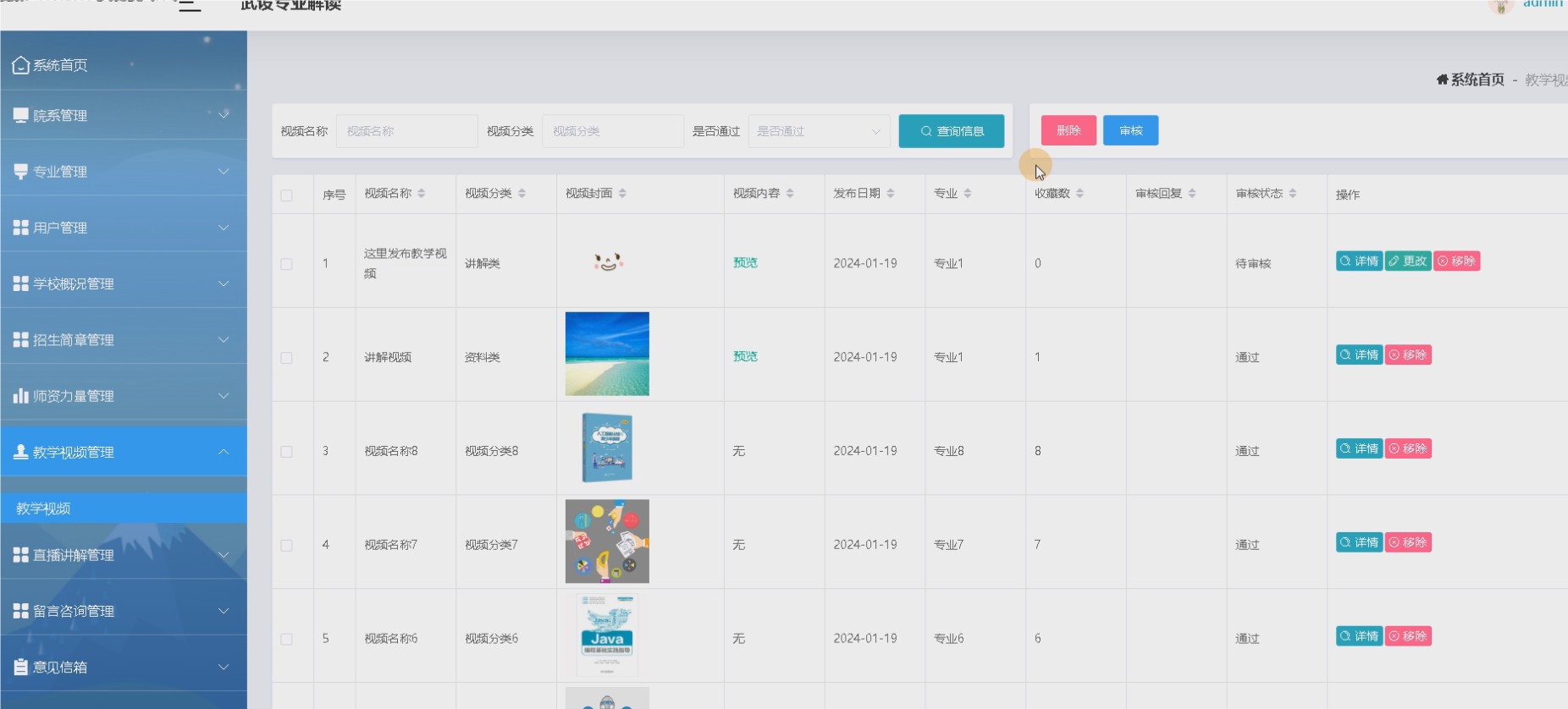Click the home icon in breadcrumb

coord(1442,80)
